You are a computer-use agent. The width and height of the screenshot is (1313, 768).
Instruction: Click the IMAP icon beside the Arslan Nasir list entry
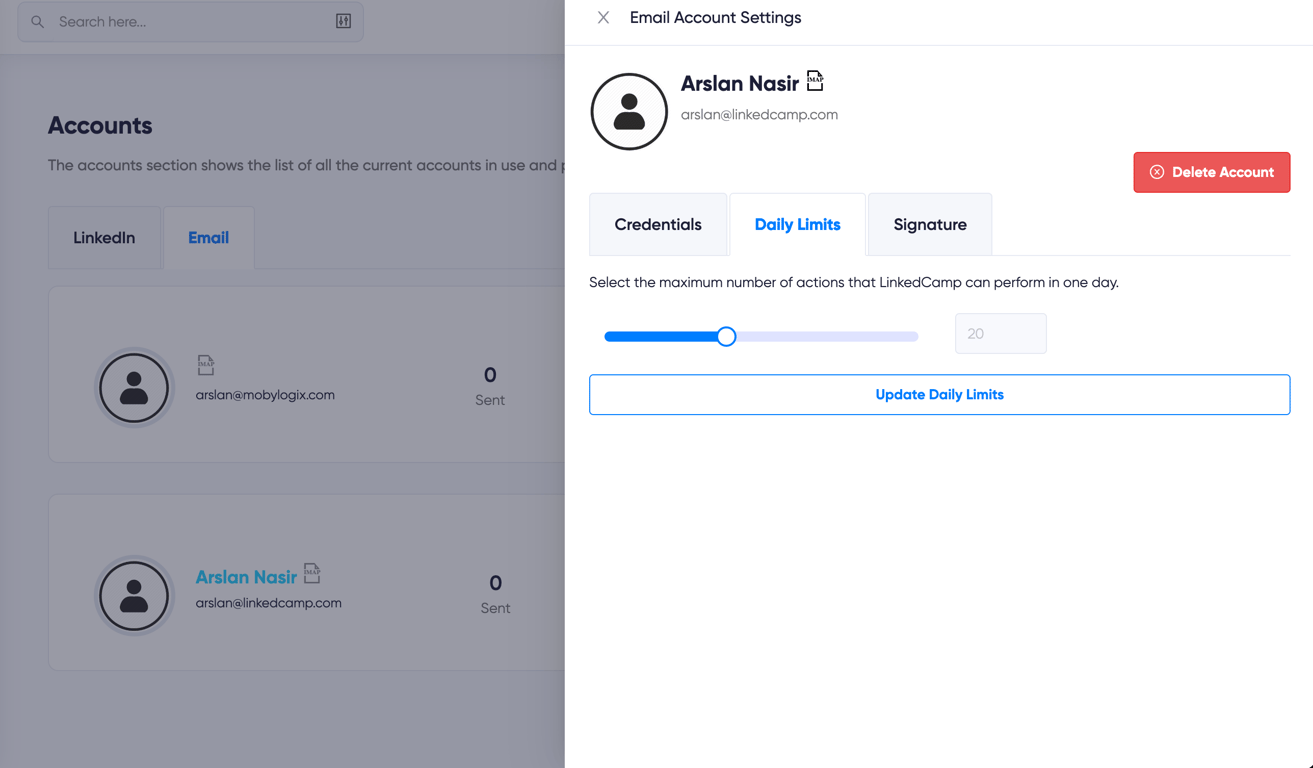tap(312, 573)
